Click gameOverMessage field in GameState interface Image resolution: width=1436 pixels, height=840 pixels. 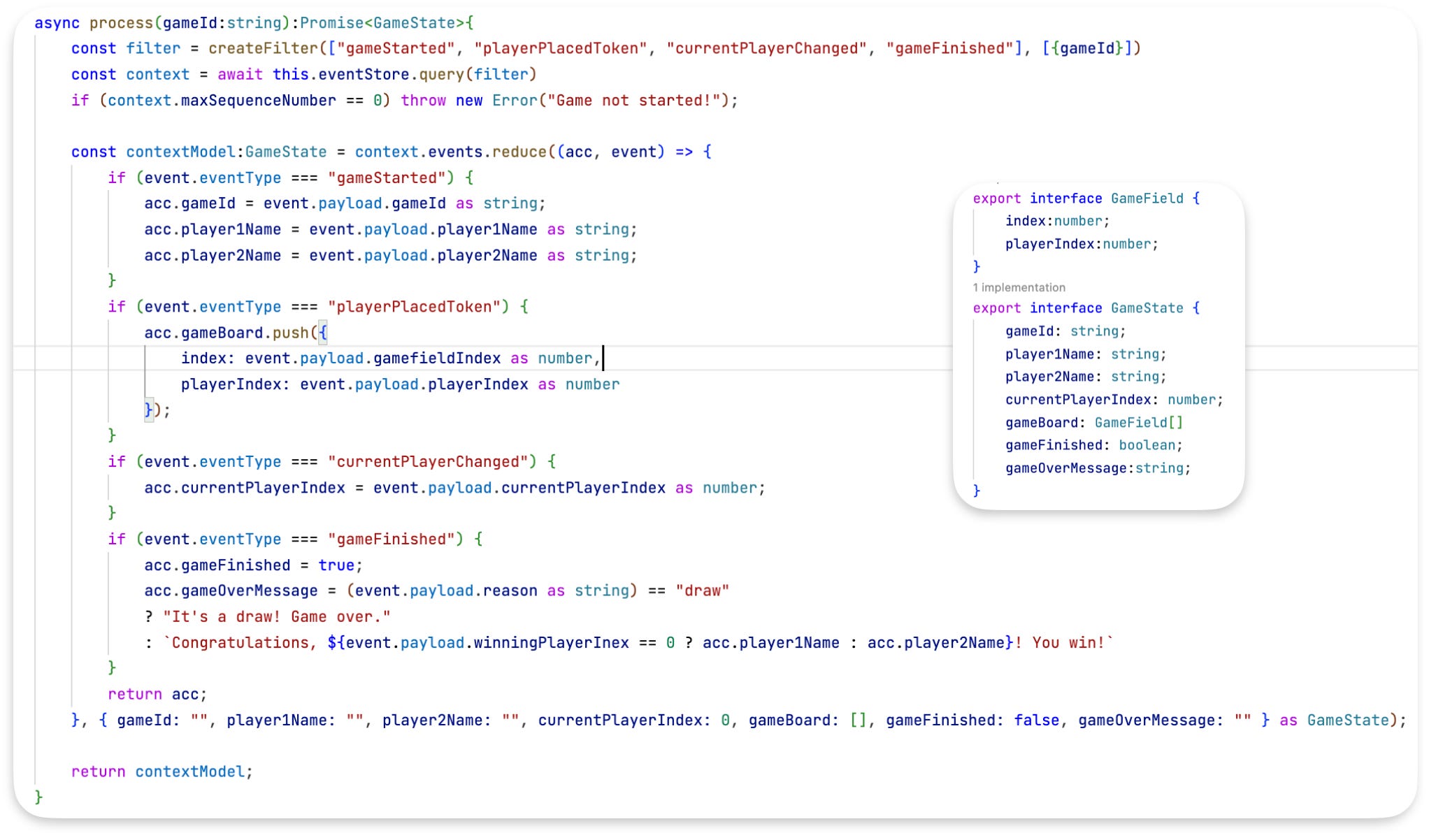(x=1066, y=468)
